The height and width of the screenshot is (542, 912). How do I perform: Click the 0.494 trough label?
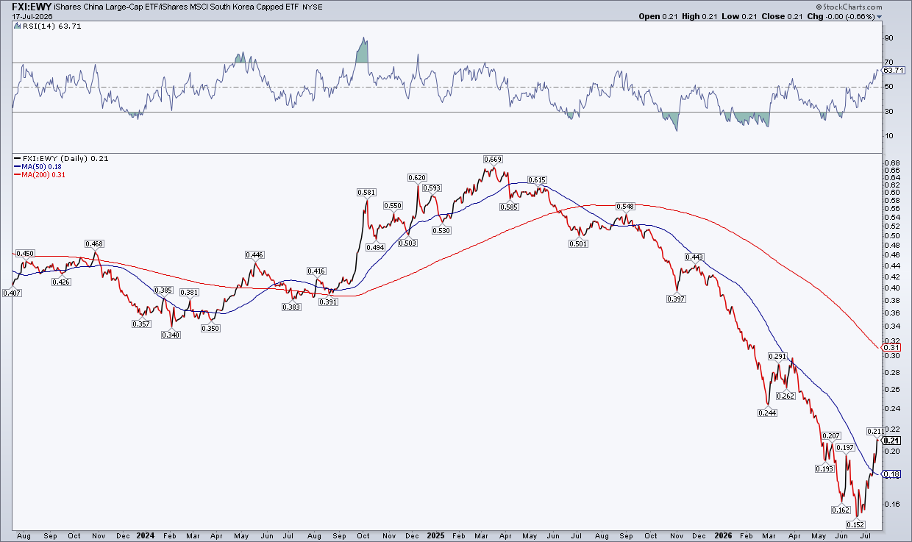point(375,247)
